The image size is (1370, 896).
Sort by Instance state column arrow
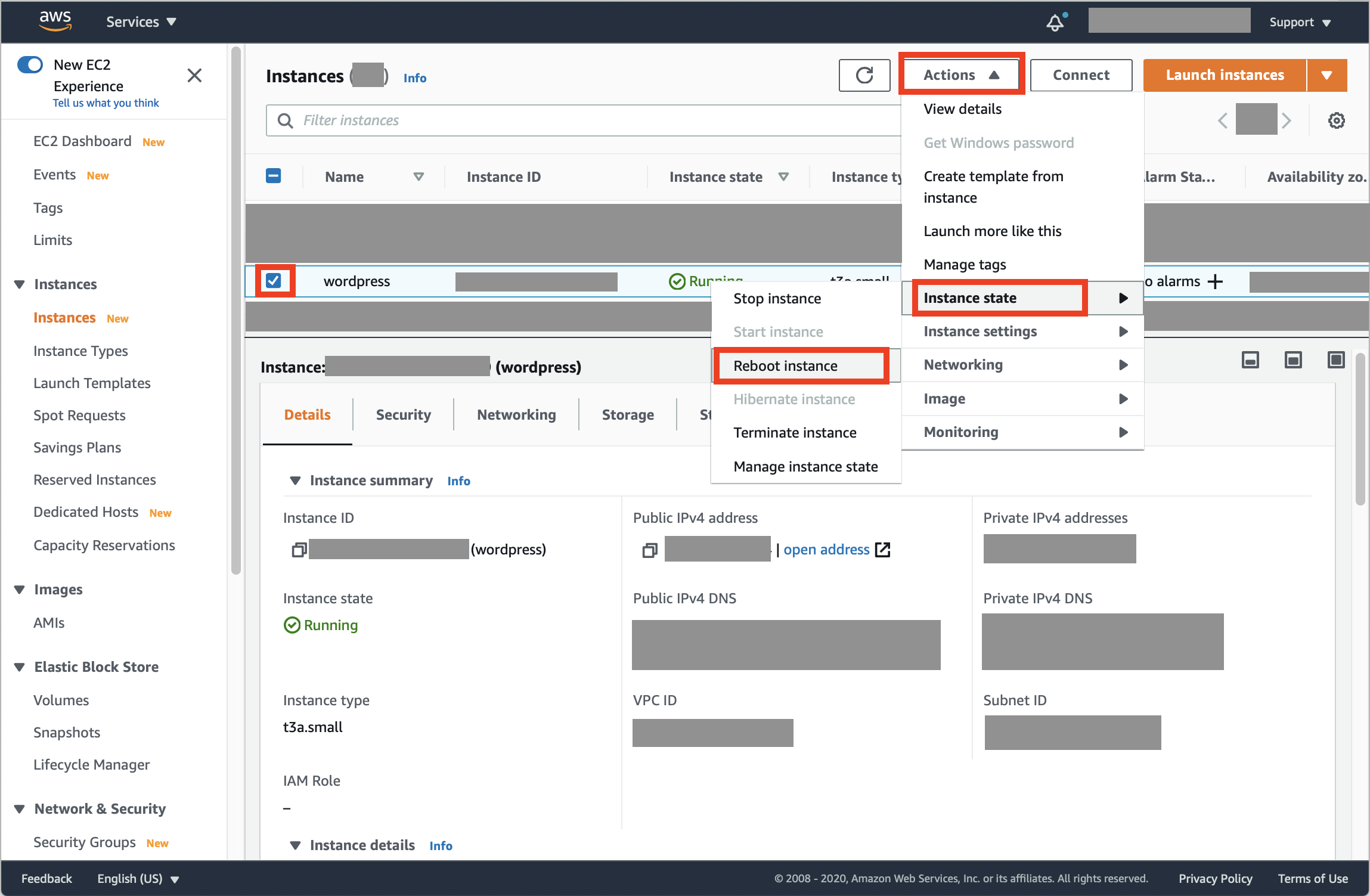pyautogui.click(x=783, y=177)
